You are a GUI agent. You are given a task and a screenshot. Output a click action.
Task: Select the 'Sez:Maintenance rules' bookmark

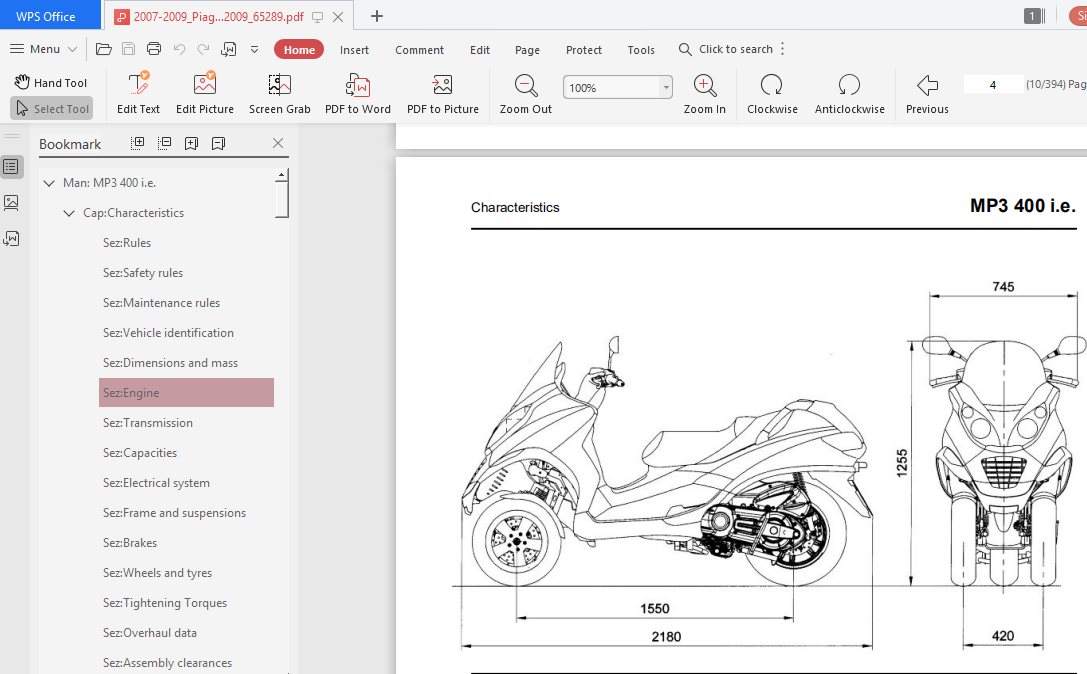[x=162, y=302]
